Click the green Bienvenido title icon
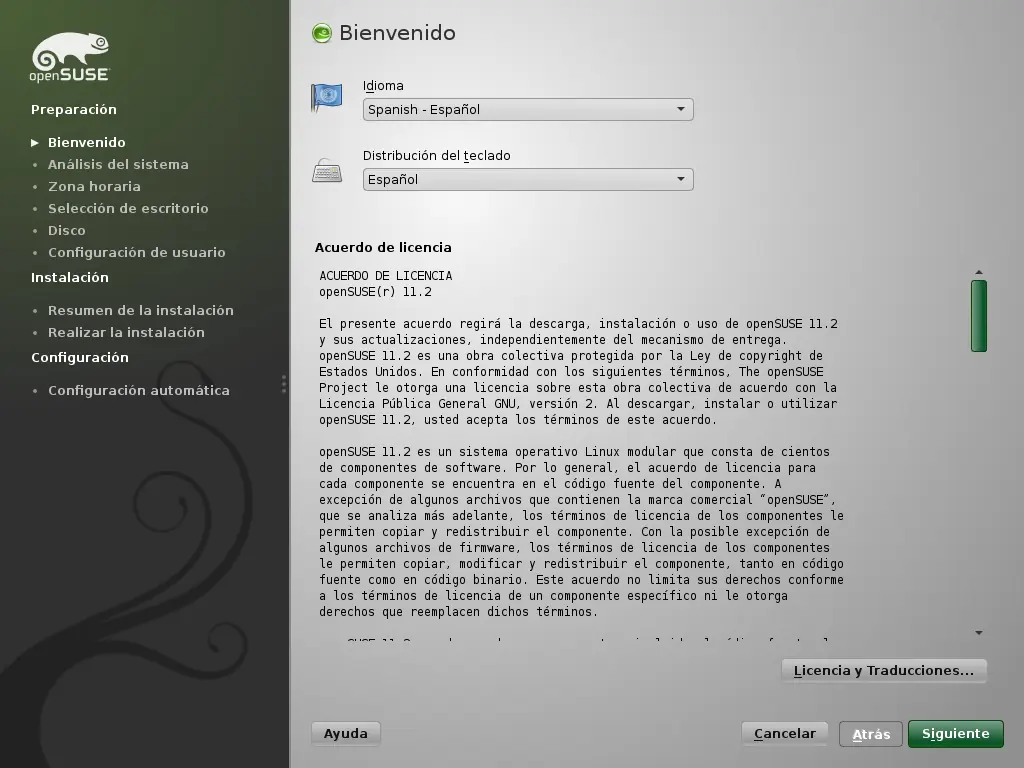This screenshot has height=768, width=1024. 322,33
